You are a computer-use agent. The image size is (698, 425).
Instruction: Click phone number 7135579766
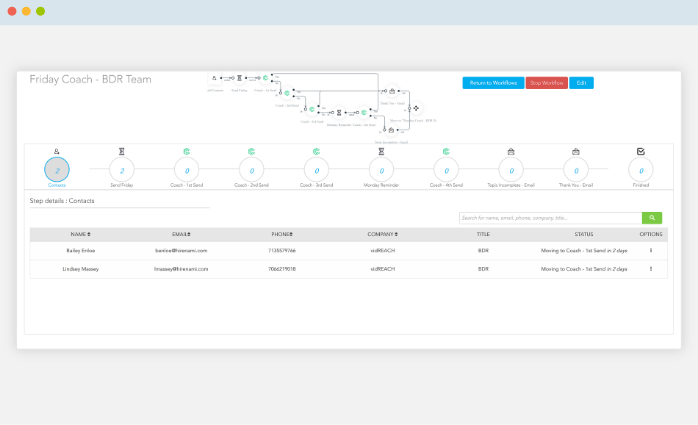(x=282, y=251)
